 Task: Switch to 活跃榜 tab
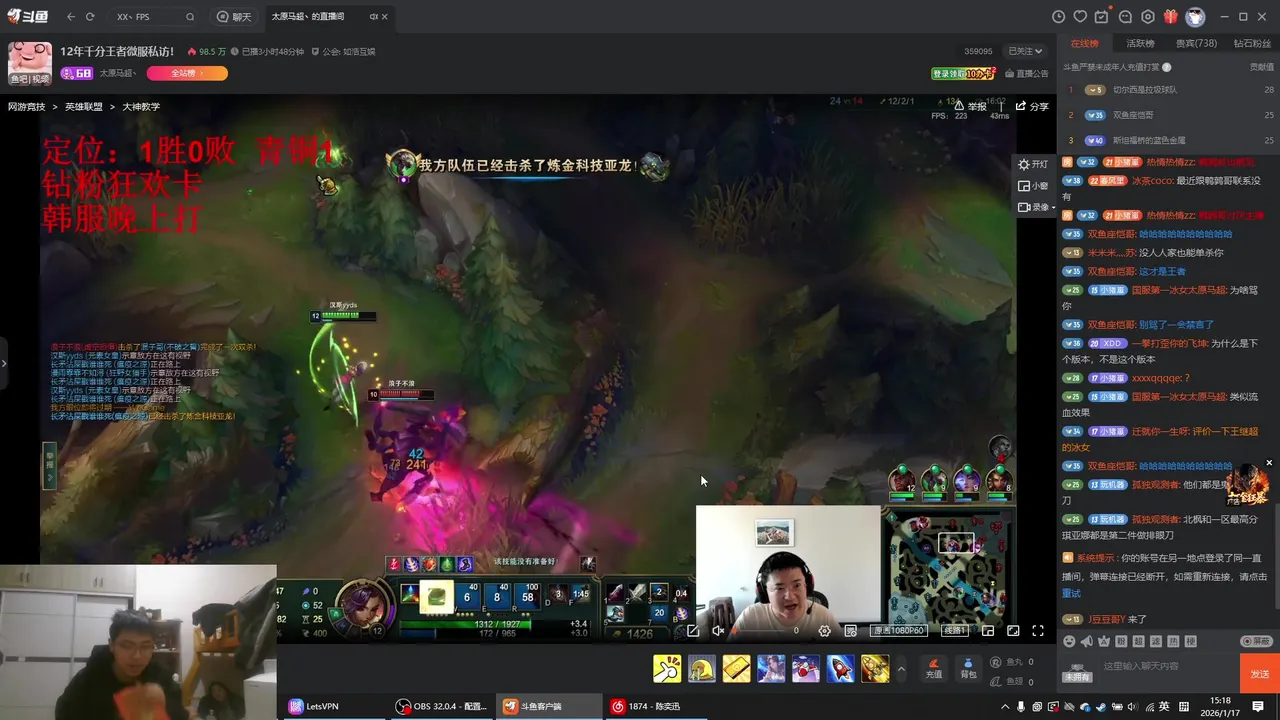[1140, 43]
